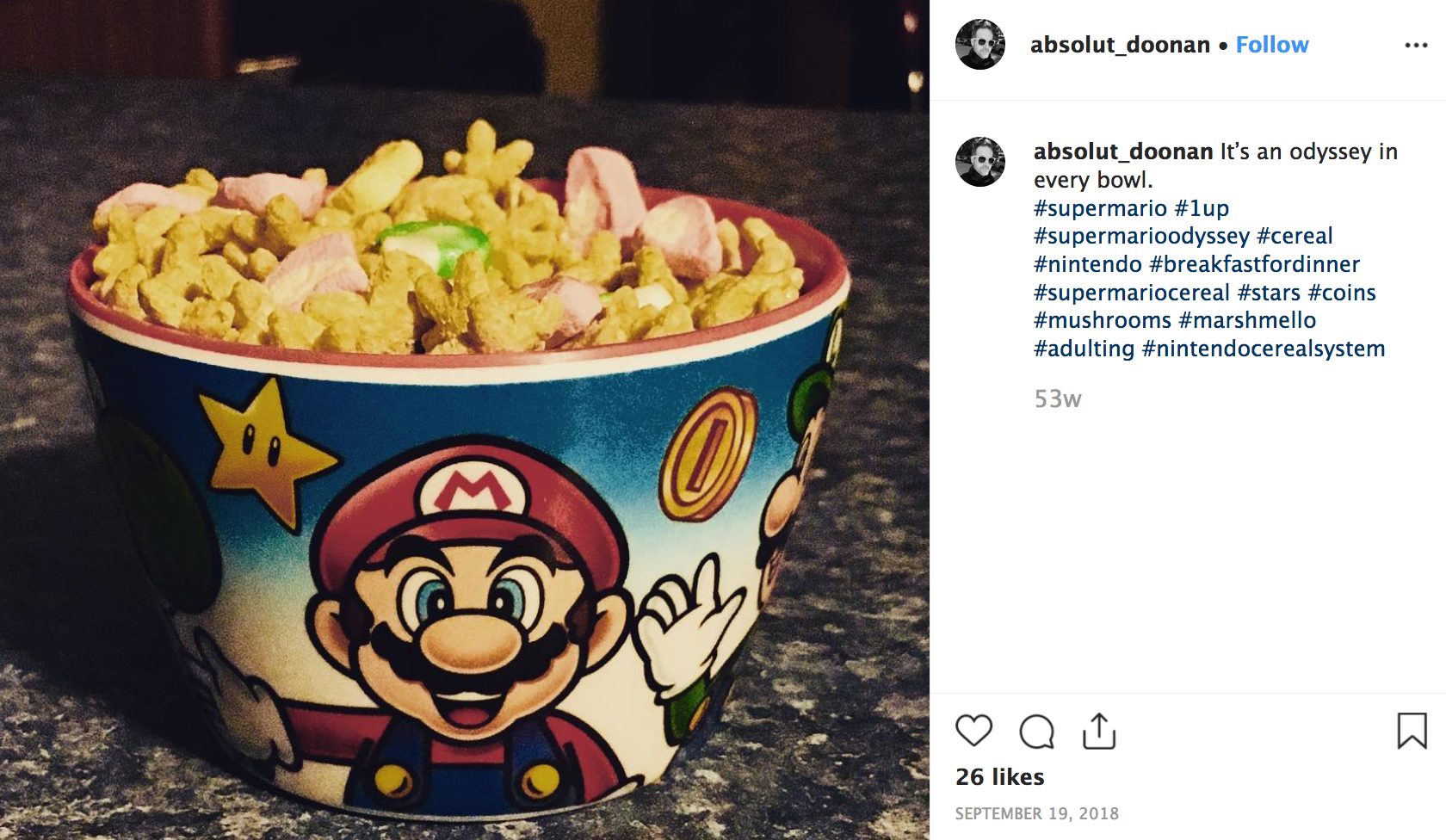Image resolution: width=1446 pixels, height=840 pixels.
Task: Open the #supermario hashtag
Action: 1100,208
